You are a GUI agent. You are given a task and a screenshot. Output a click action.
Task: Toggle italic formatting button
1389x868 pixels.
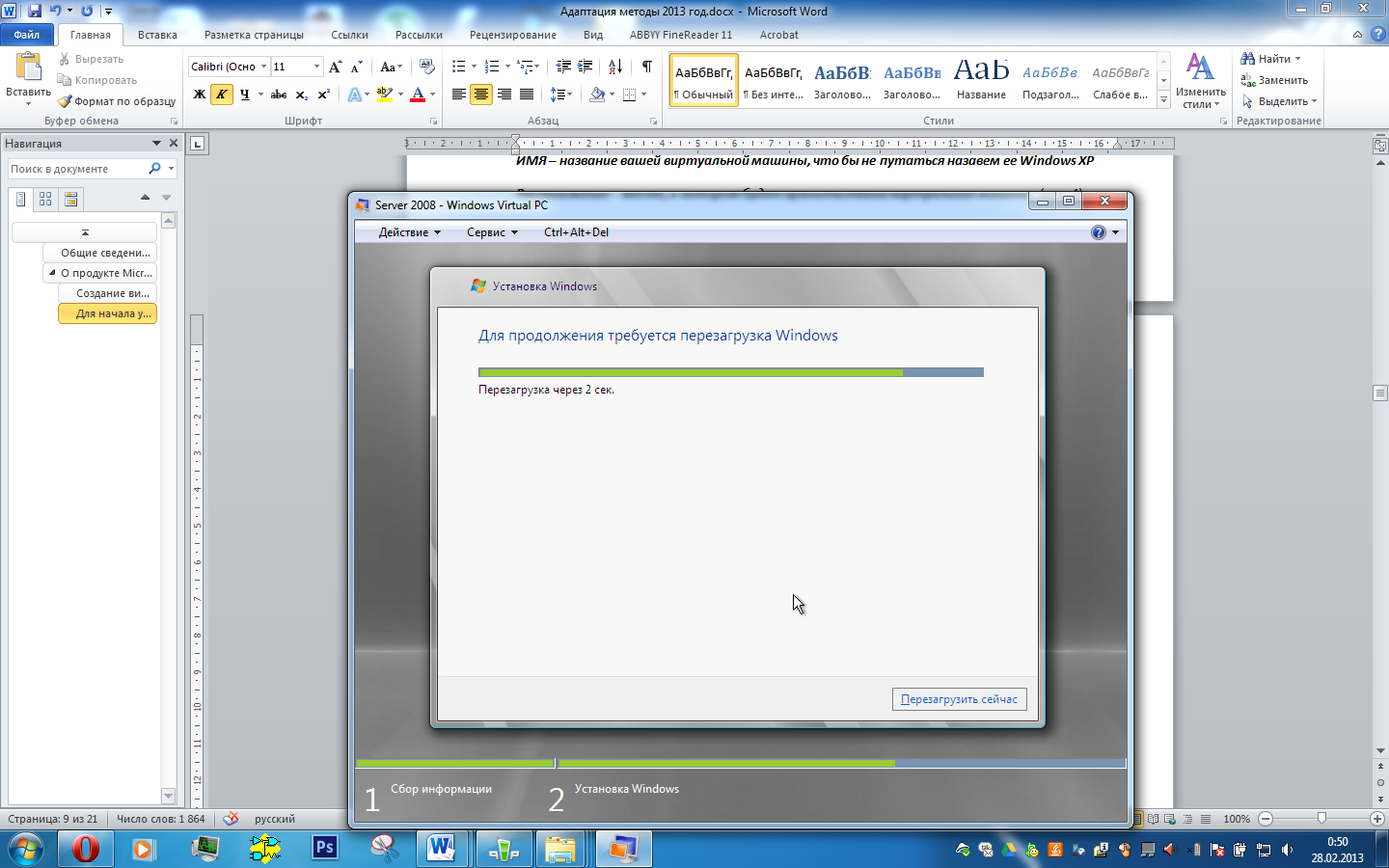point(222,95)
